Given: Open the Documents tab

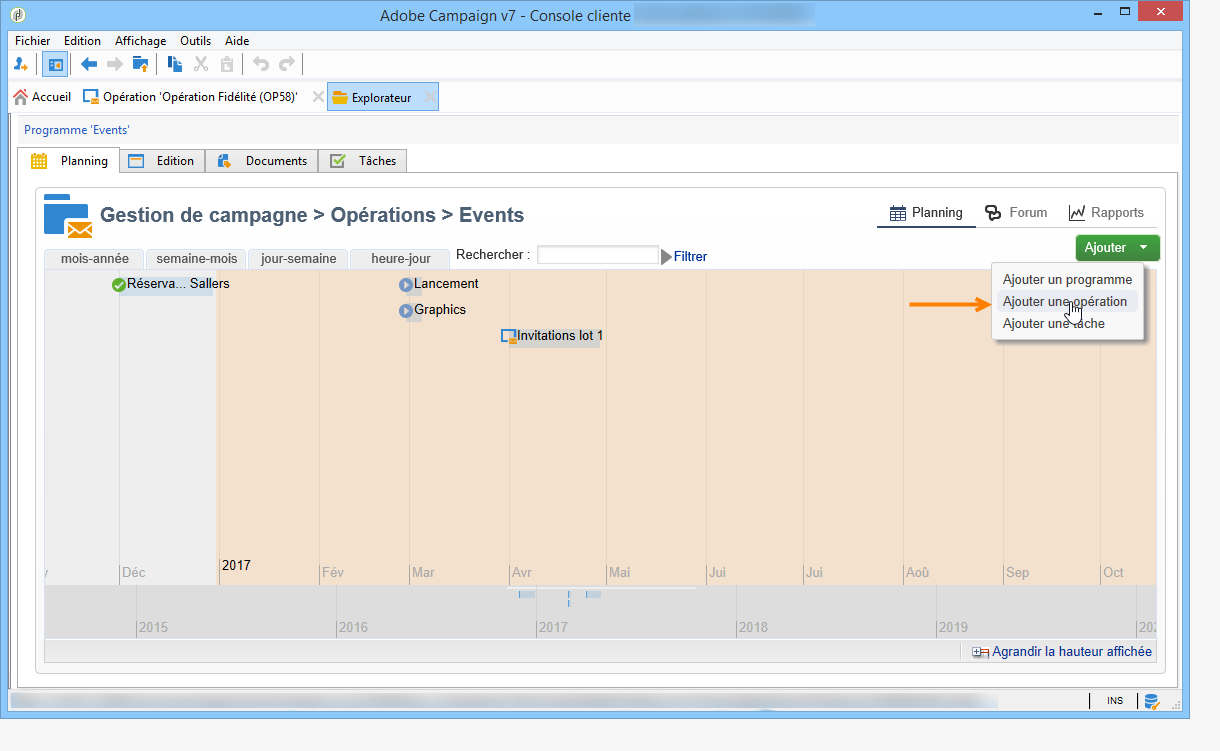Looking at the screenshot, I should 262,160.
